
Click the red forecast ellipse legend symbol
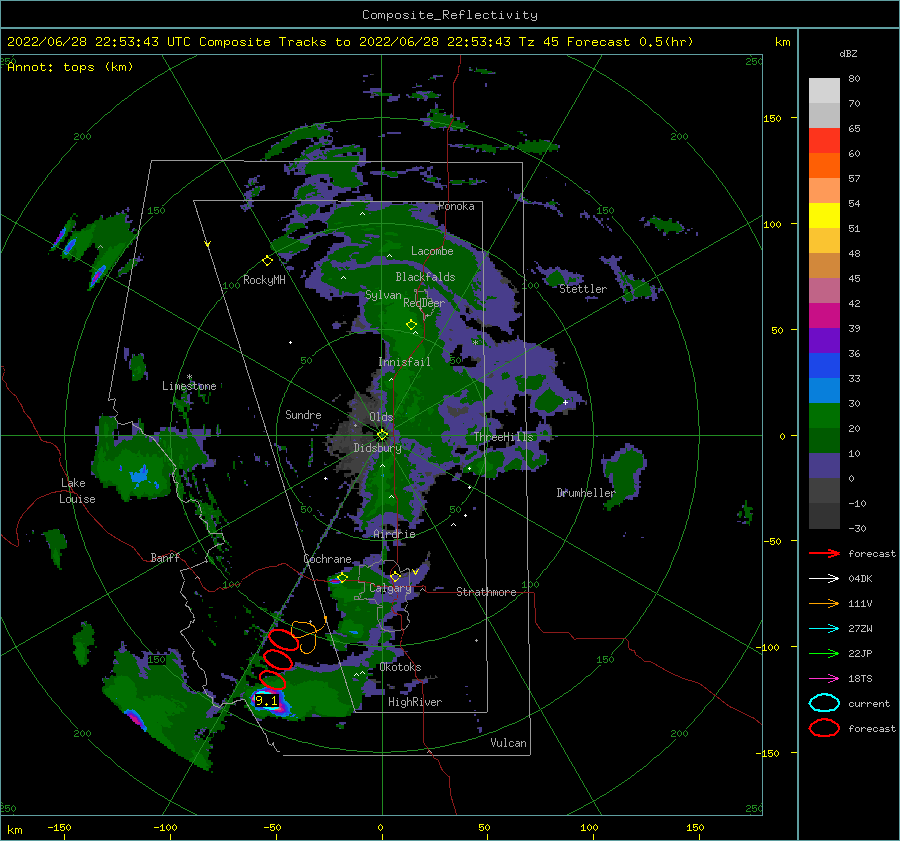pyautogui.click(x=824, y=728)
